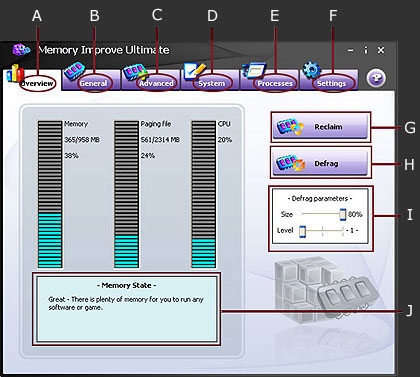Click the bar chart icon on Overview tab
Viewport: 420px width, 377px height.
point(15,73)
